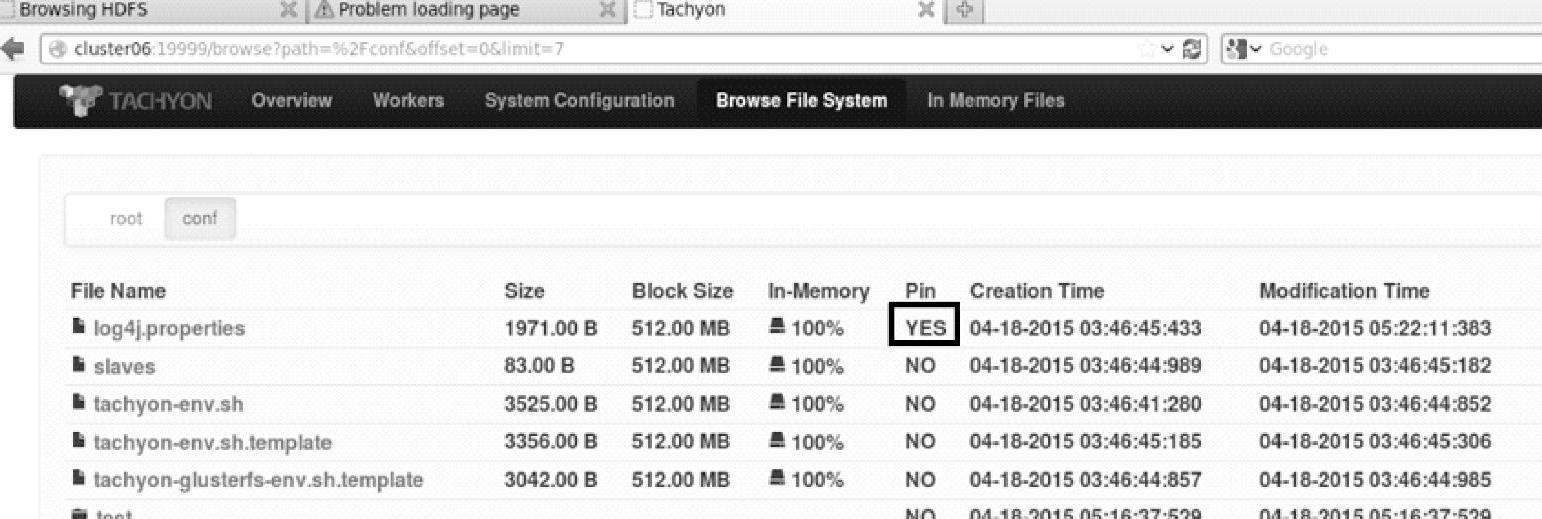Click the file icon beside log4j.properties
This screenshot has height=519, width=1542.
[78, 327]
